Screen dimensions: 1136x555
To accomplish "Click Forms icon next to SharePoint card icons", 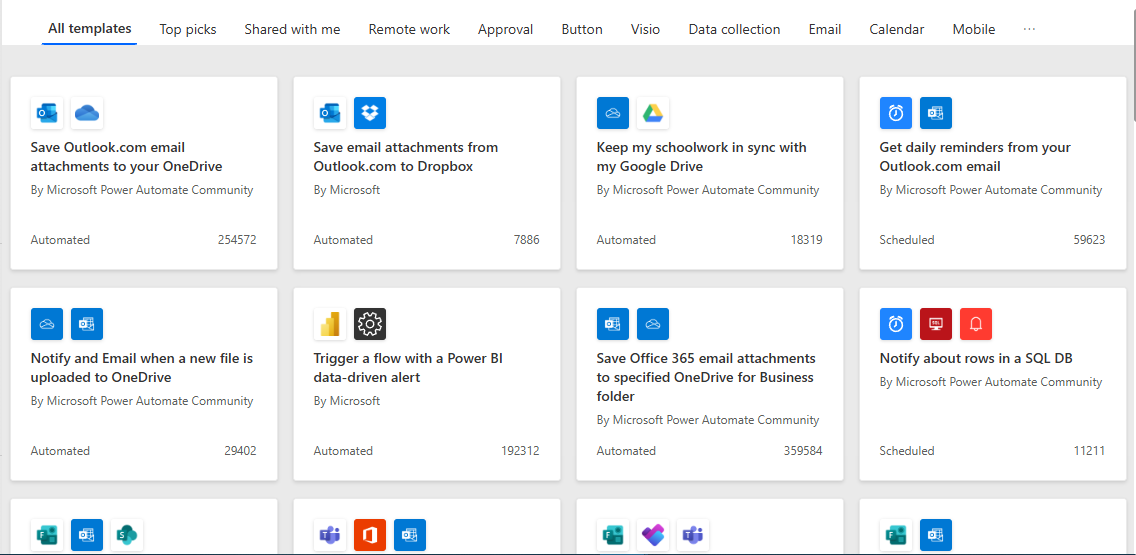I will [x=47, y=535].
